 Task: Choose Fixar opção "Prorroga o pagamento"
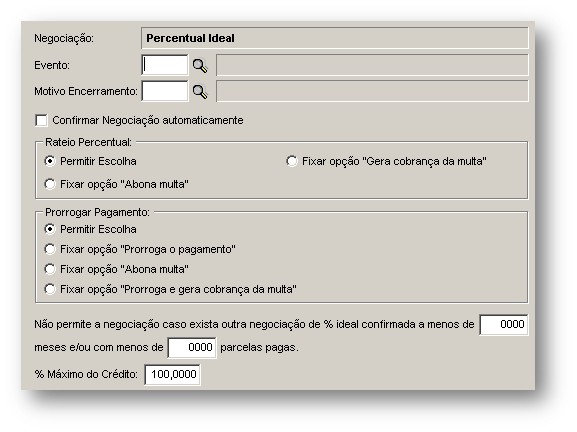tap(50, 249)
